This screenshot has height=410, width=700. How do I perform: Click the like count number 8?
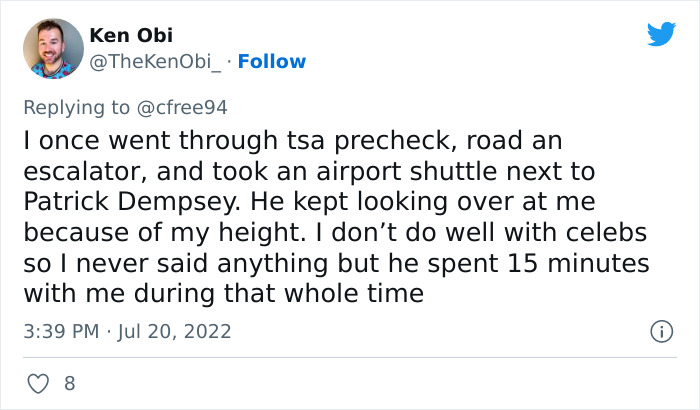69,383
